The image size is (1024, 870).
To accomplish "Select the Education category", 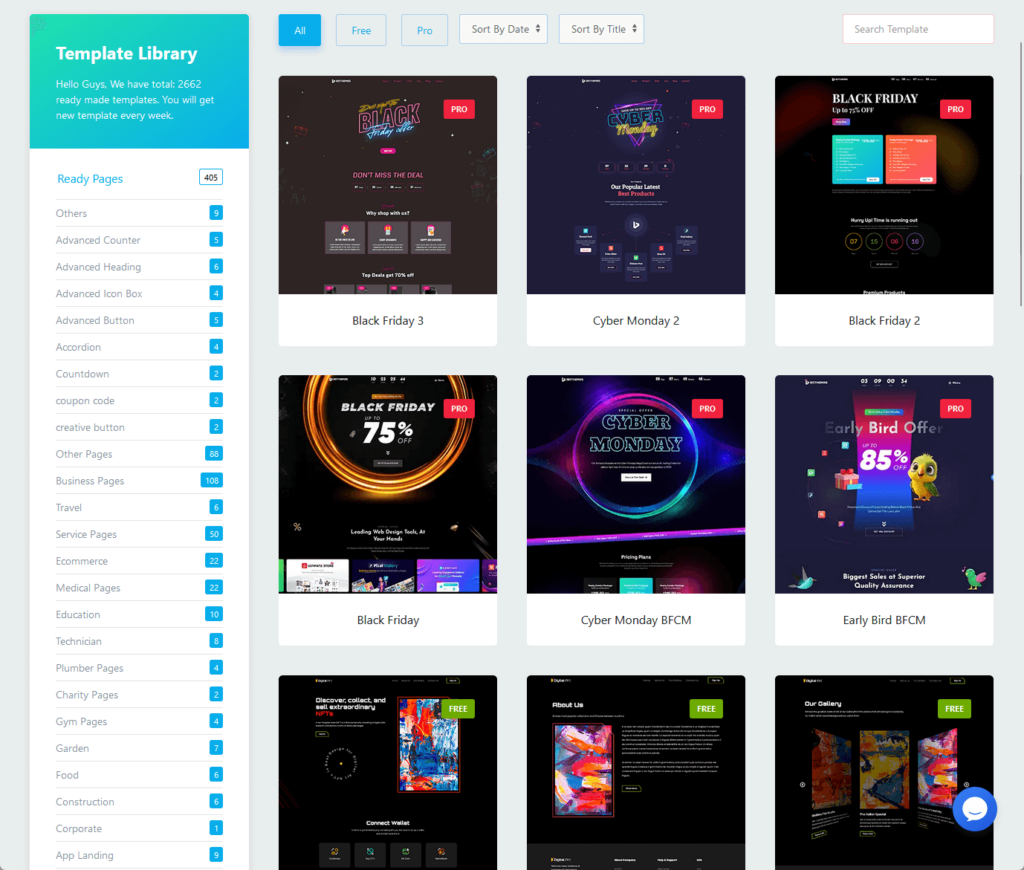I will point(138,615).
